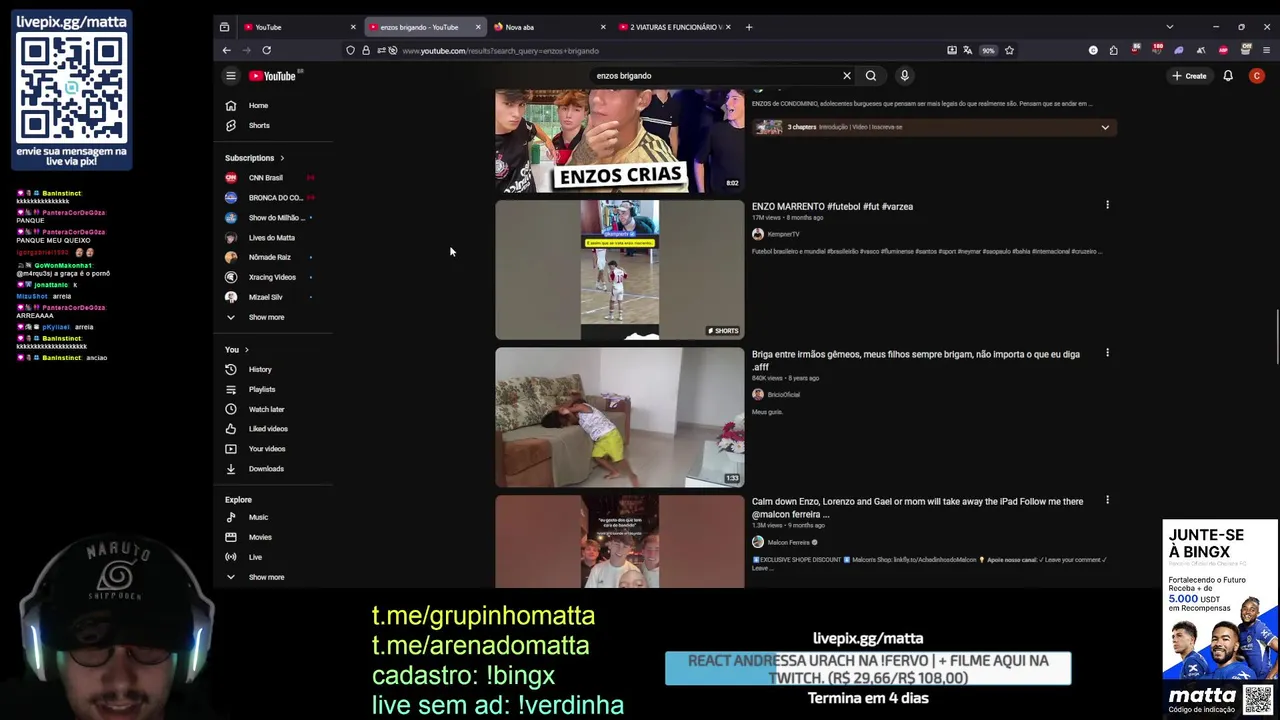Clear the search box with the X
This screenshot has height=720, width=1280.
847,76
